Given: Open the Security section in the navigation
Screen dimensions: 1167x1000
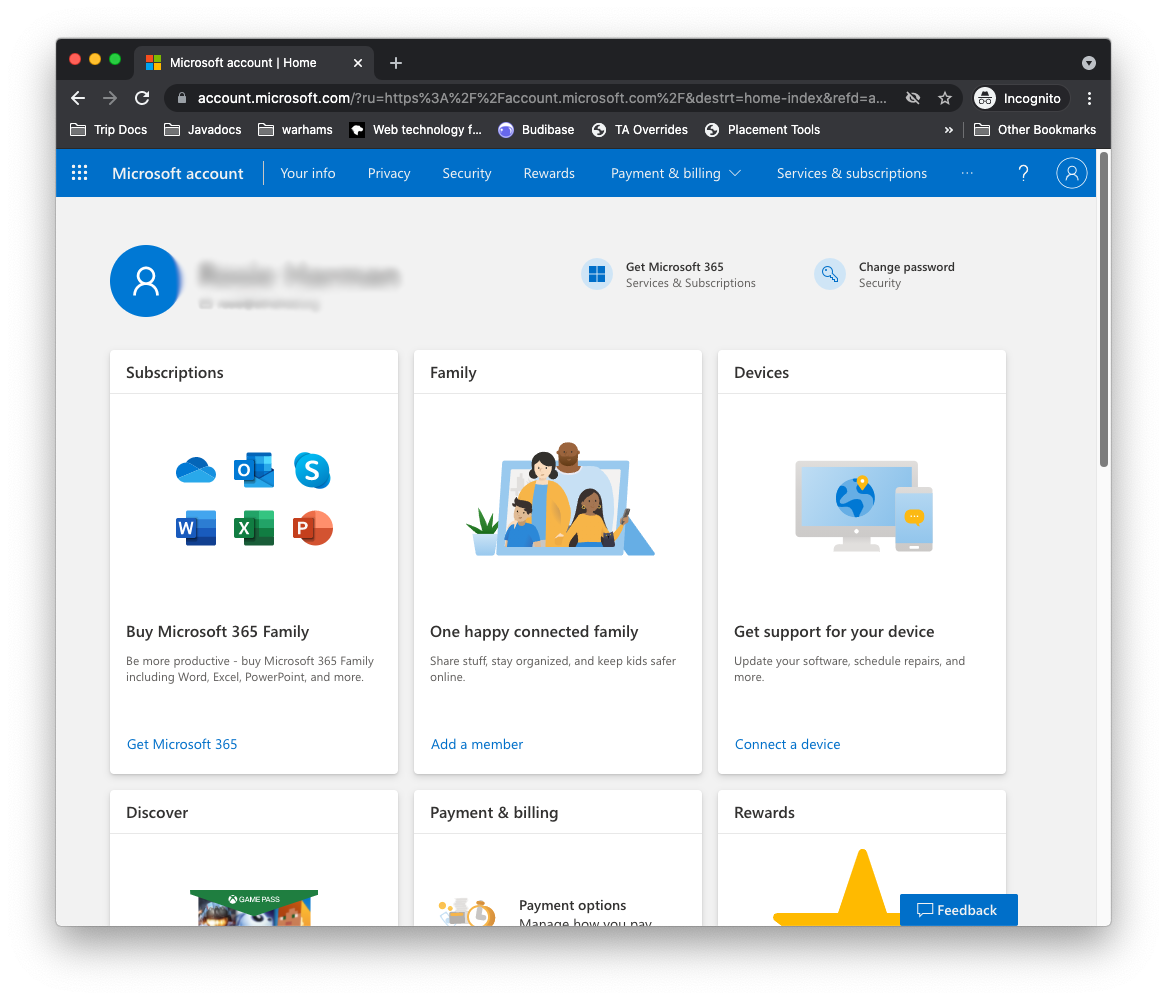Looking at the screenshot, I should [x=466, y=172].
